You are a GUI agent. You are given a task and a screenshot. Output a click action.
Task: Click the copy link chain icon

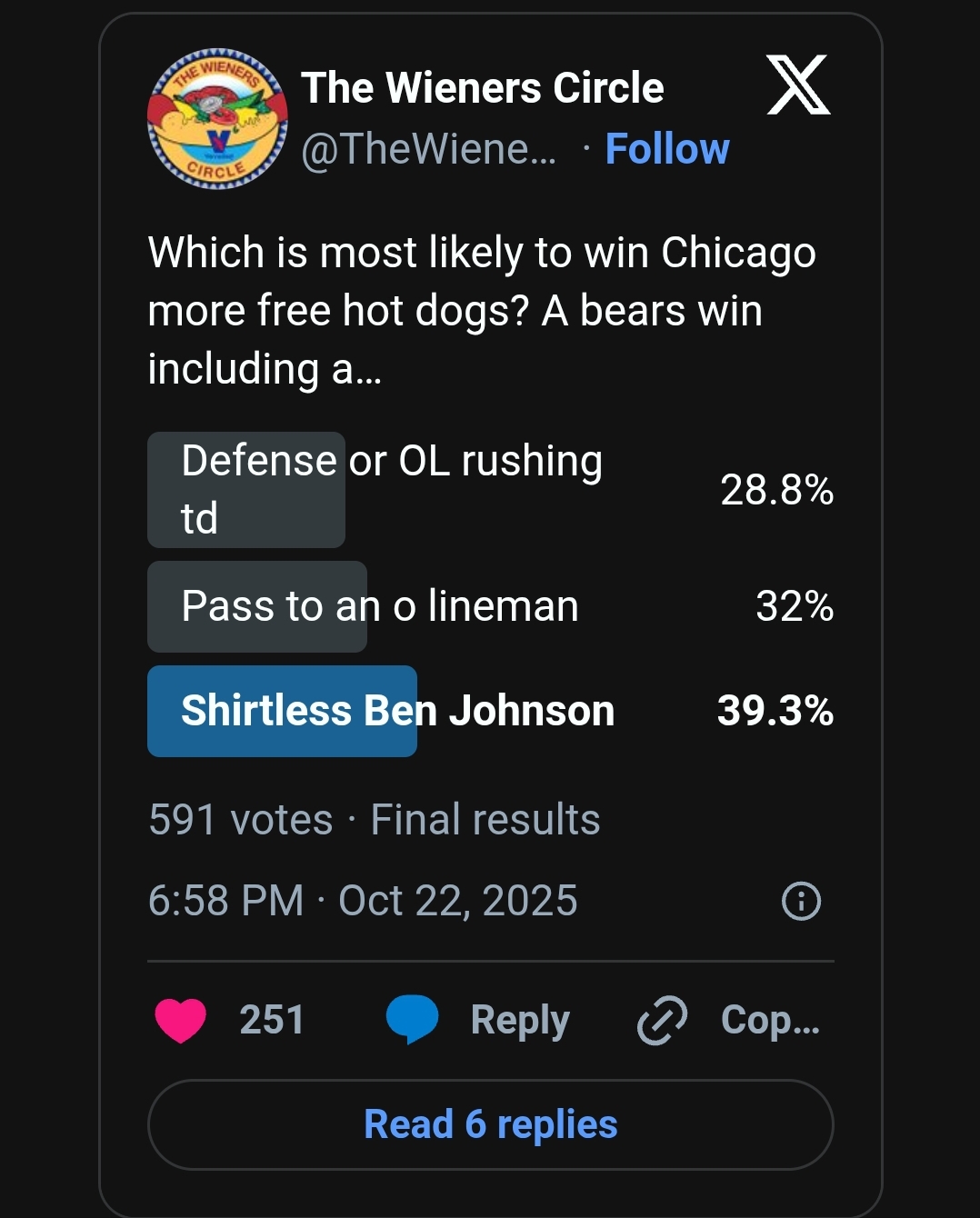(662, 1020)
